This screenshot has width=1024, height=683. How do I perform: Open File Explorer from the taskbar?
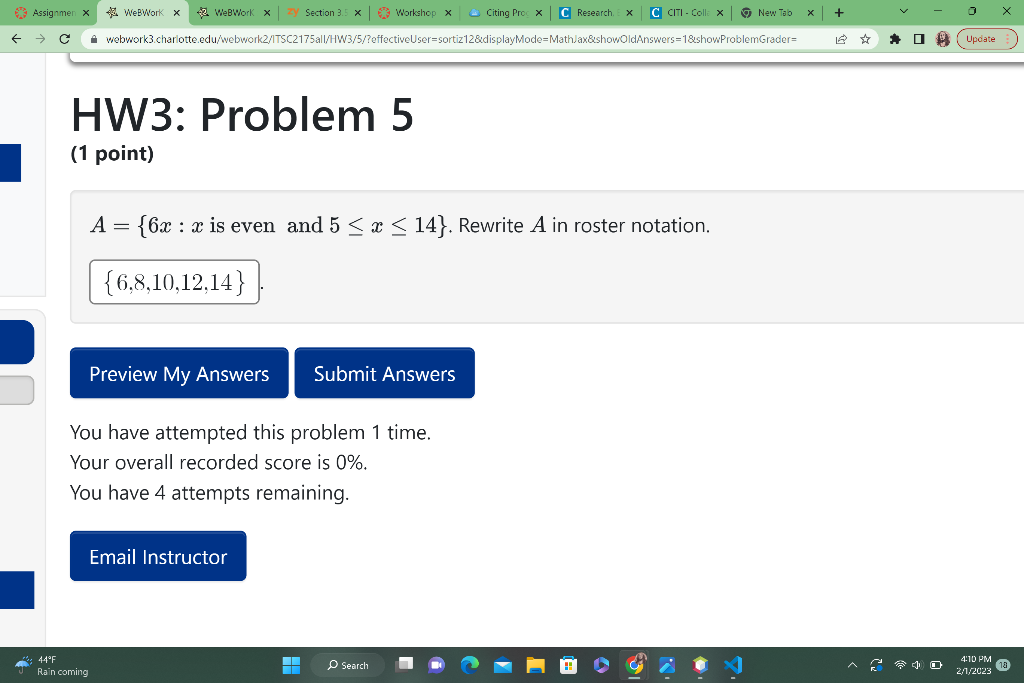tap(536, 664)
